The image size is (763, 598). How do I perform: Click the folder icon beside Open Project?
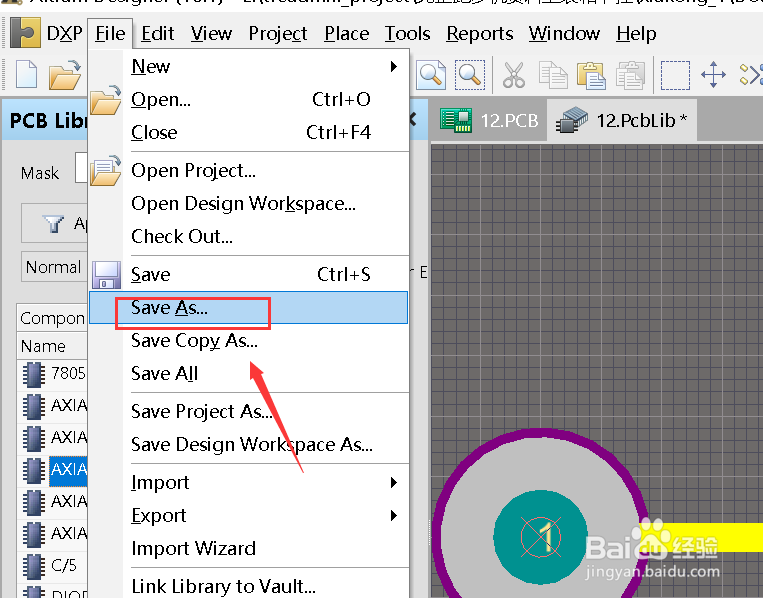pyautogui.click(x=105, y=170)
